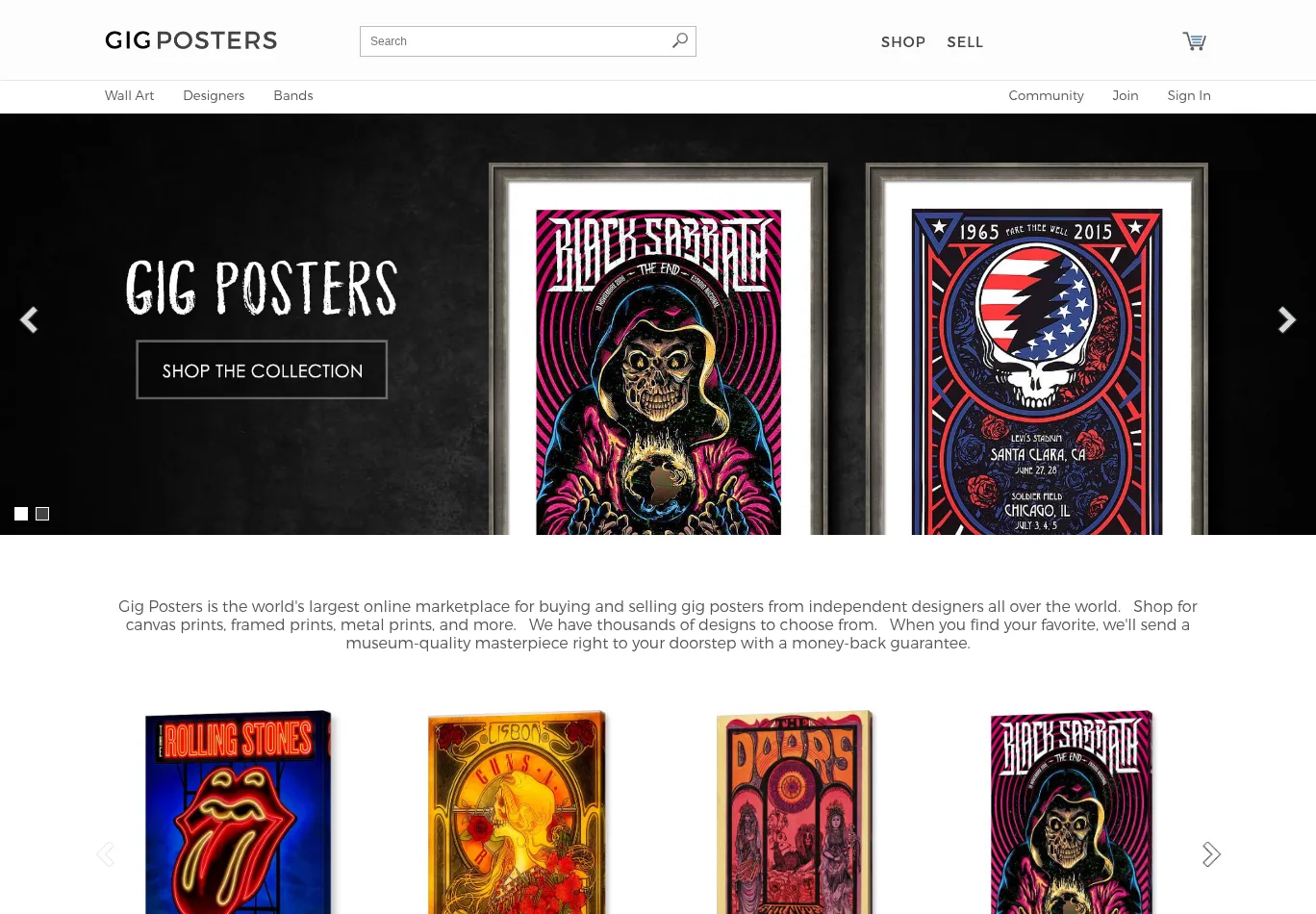
Task: Click the search magnifier icon
Action: (680, 40)
